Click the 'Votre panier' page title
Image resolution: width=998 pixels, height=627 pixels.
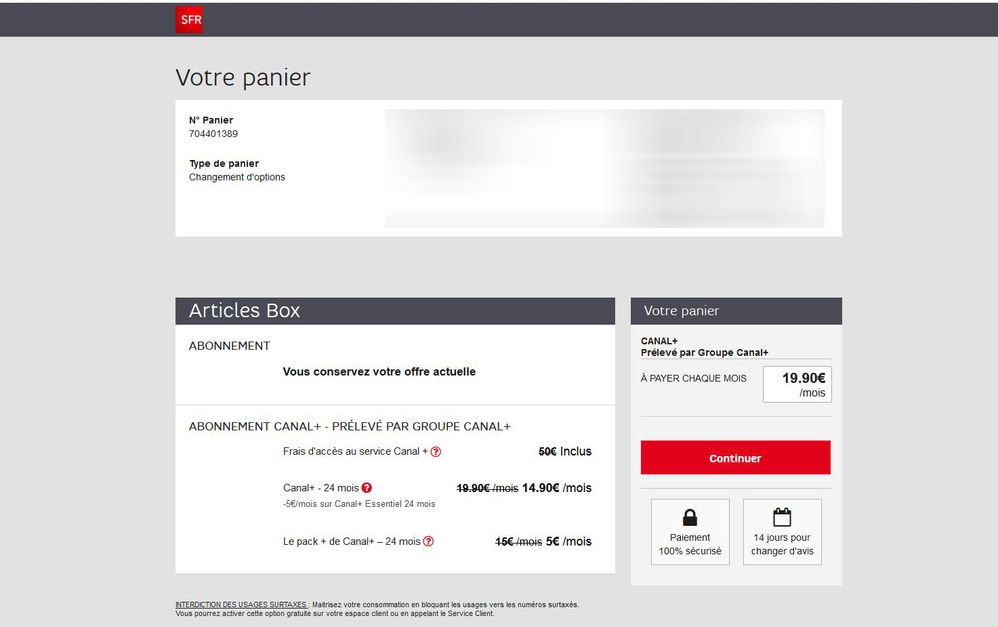(243, 78)
